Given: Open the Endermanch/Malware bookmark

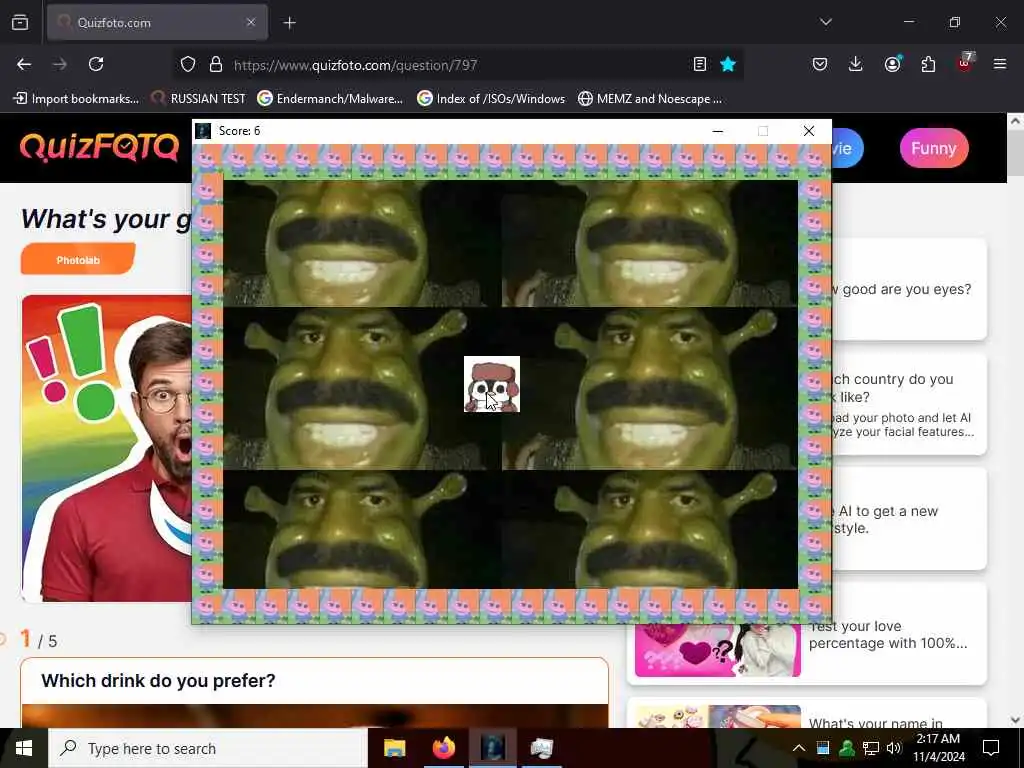Looking at the screenshot, I should coord(330,99).
